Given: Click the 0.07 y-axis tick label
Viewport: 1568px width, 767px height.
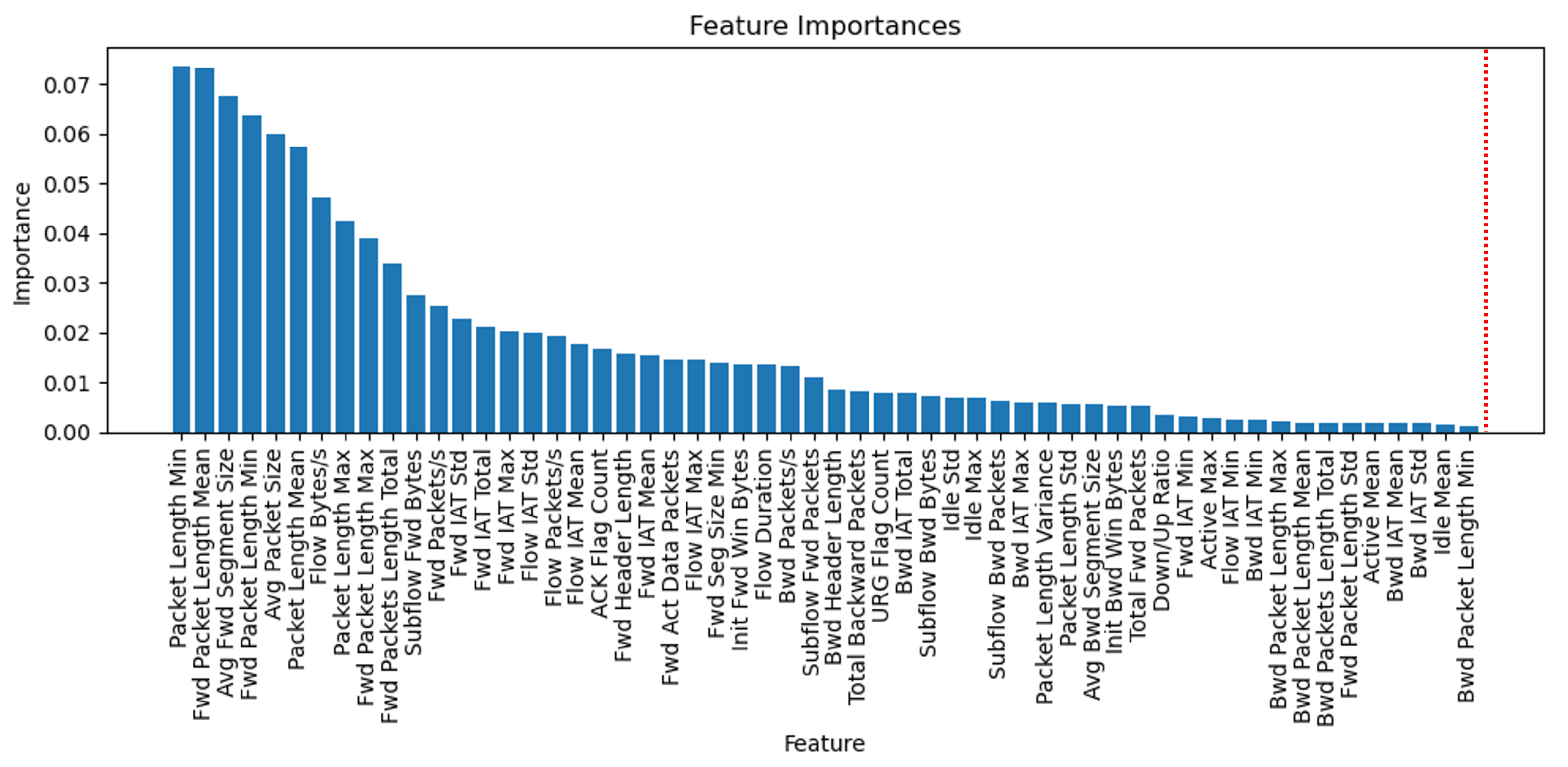Looking at the screenshot, I should coord(66,85).
